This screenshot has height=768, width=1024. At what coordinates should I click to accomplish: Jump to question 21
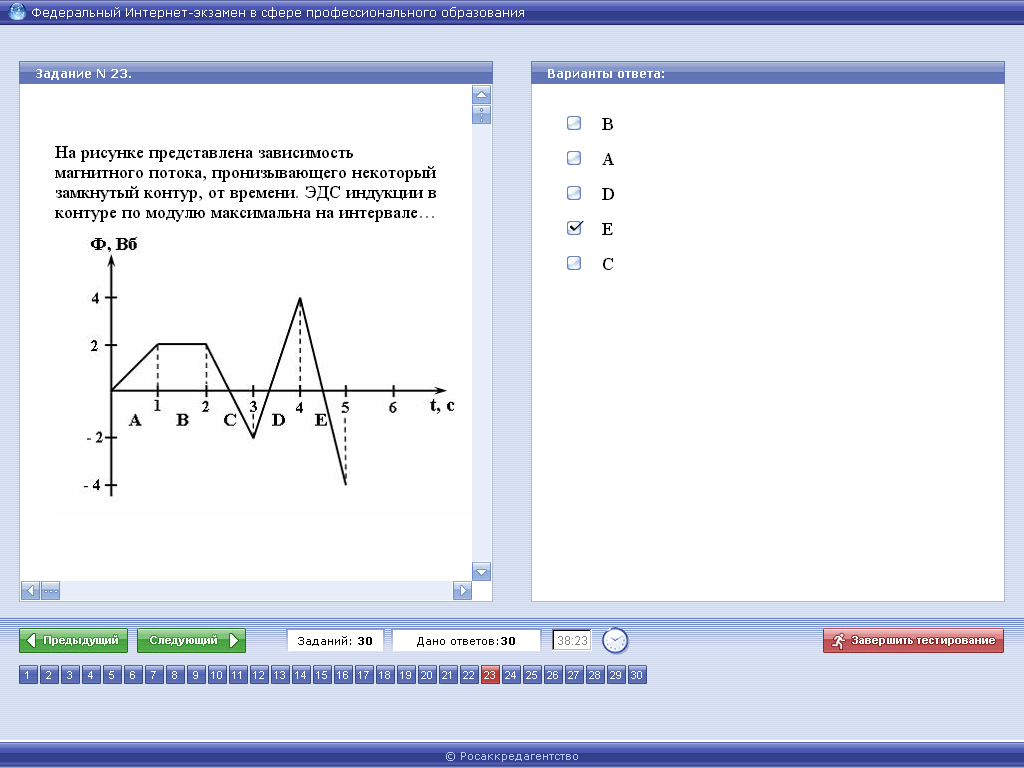447,675
